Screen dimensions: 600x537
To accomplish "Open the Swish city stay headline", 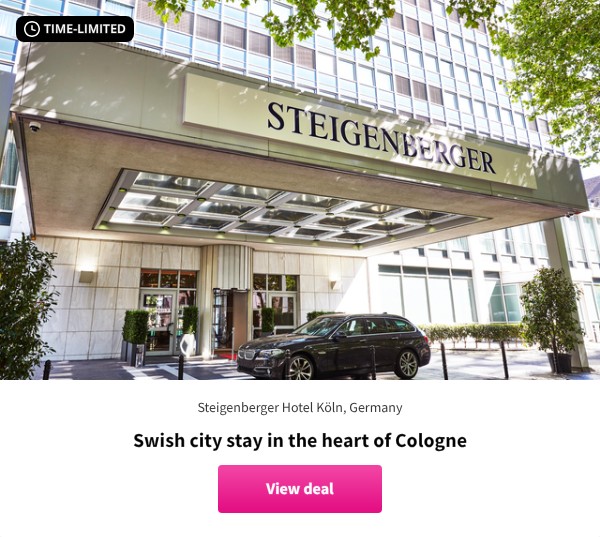I will pos(300,440).
